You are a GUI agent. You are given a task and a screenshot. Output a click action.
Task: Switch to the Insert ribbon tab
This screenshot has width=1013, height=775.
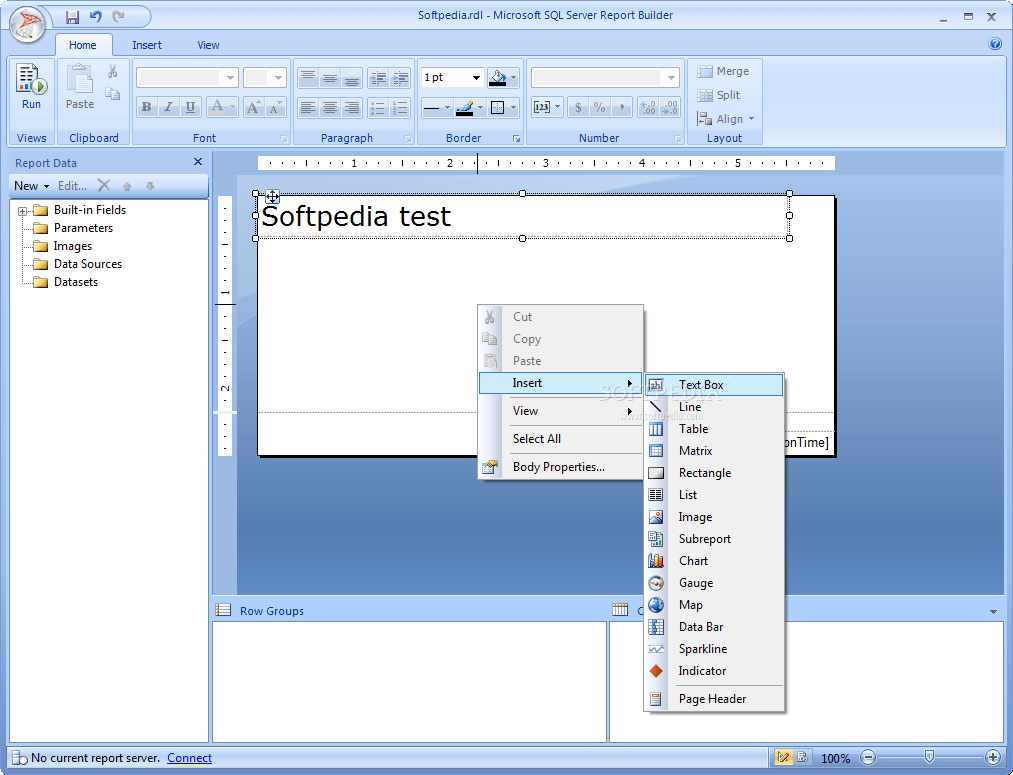pos(147,44)
